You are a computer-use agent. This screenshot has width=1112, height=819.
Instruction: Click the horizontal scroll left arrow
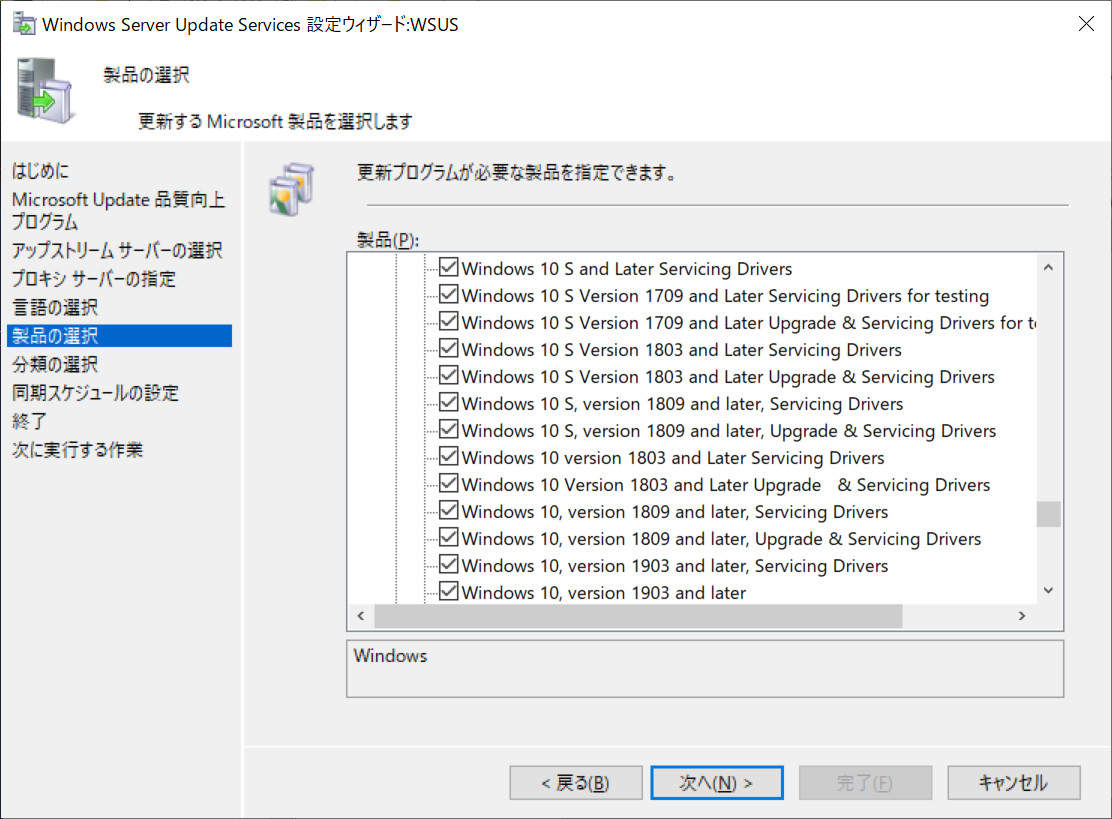[x=361, y=615]
